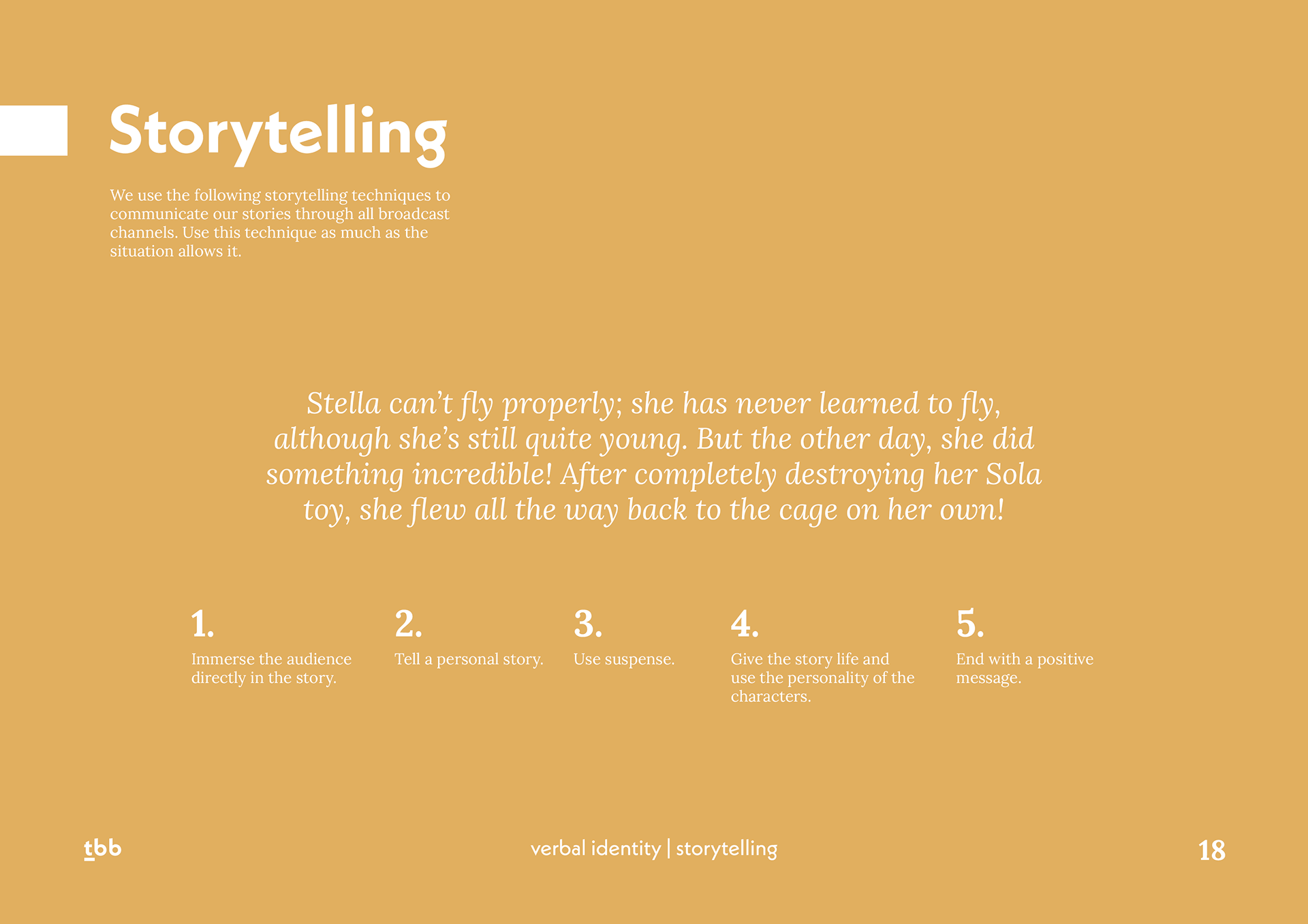Image resolution: width=1308 pixels, height=924 pixels.
Task: Click the 'verbal identity' footer text
Action: 595,848
